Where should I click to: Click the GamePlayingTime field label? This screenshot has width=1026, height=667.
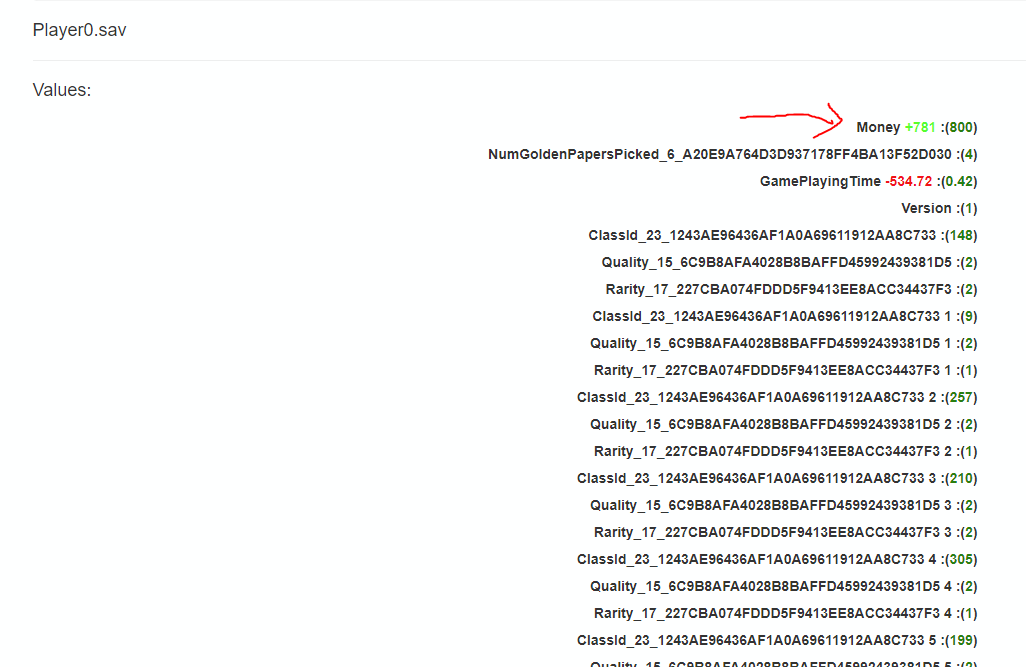pos(820,181)
